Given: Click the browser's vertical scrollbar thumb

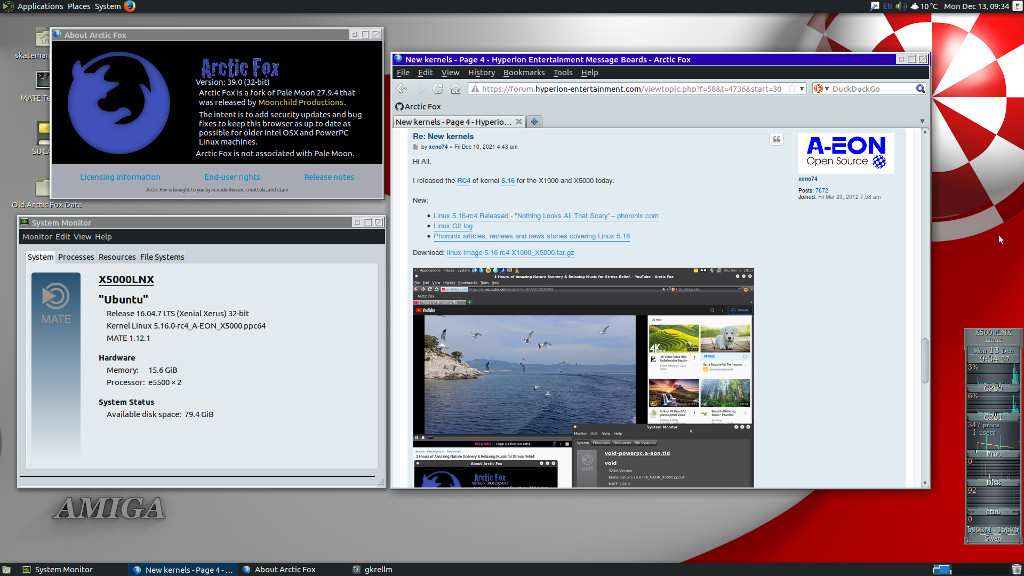Looking at the screenshot, I should (x=925, y=360).
